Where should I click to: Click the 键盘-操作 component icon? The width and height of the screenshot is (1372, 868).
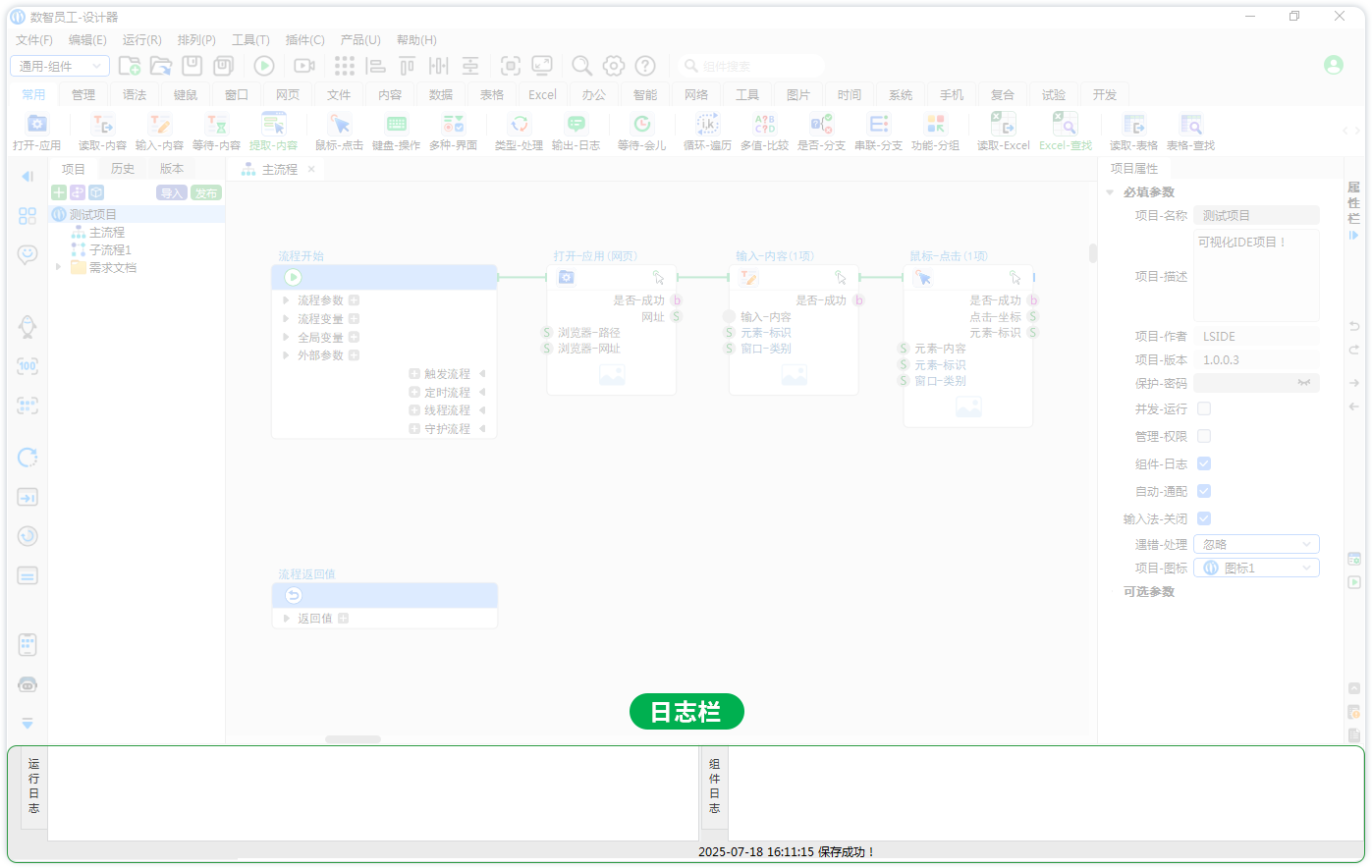pos(396,124)
